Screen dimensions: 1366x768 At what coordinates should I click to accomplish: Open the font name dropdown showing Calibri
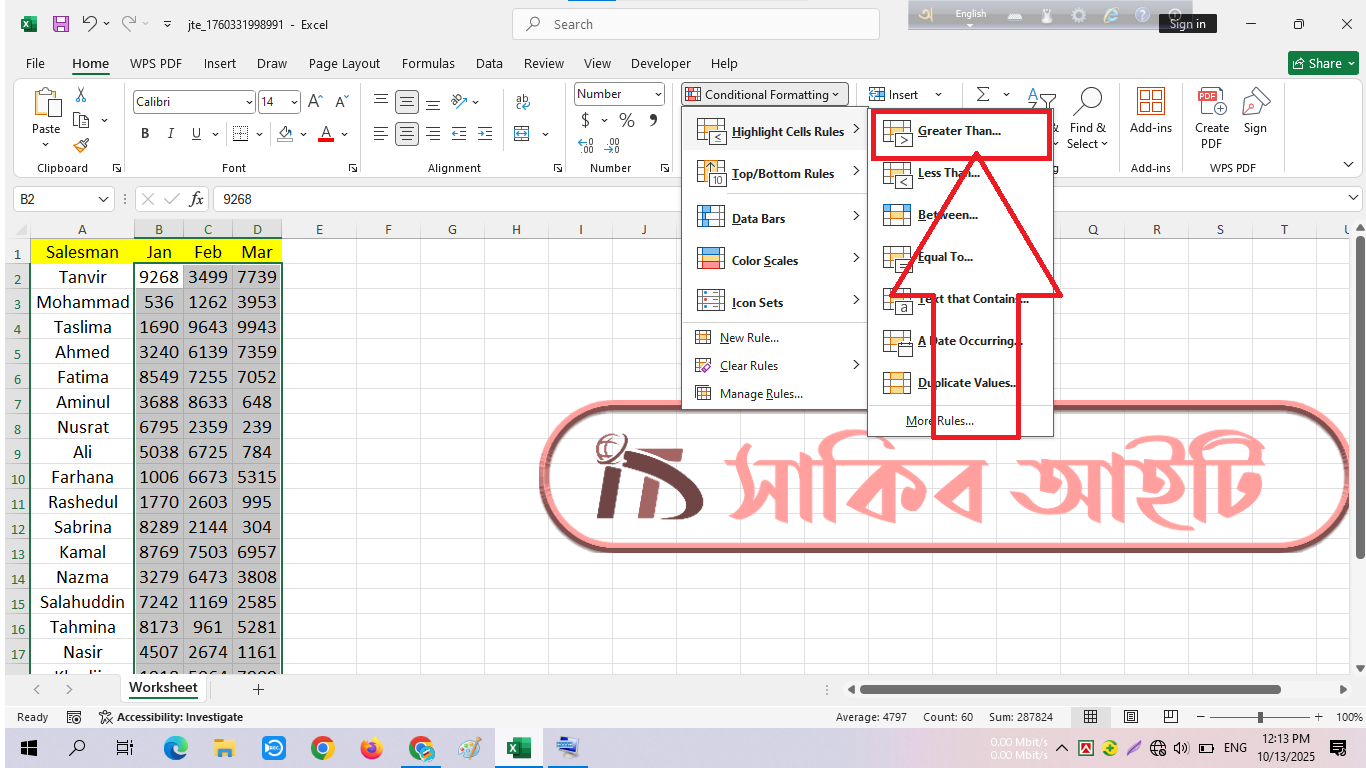point(249,102)
